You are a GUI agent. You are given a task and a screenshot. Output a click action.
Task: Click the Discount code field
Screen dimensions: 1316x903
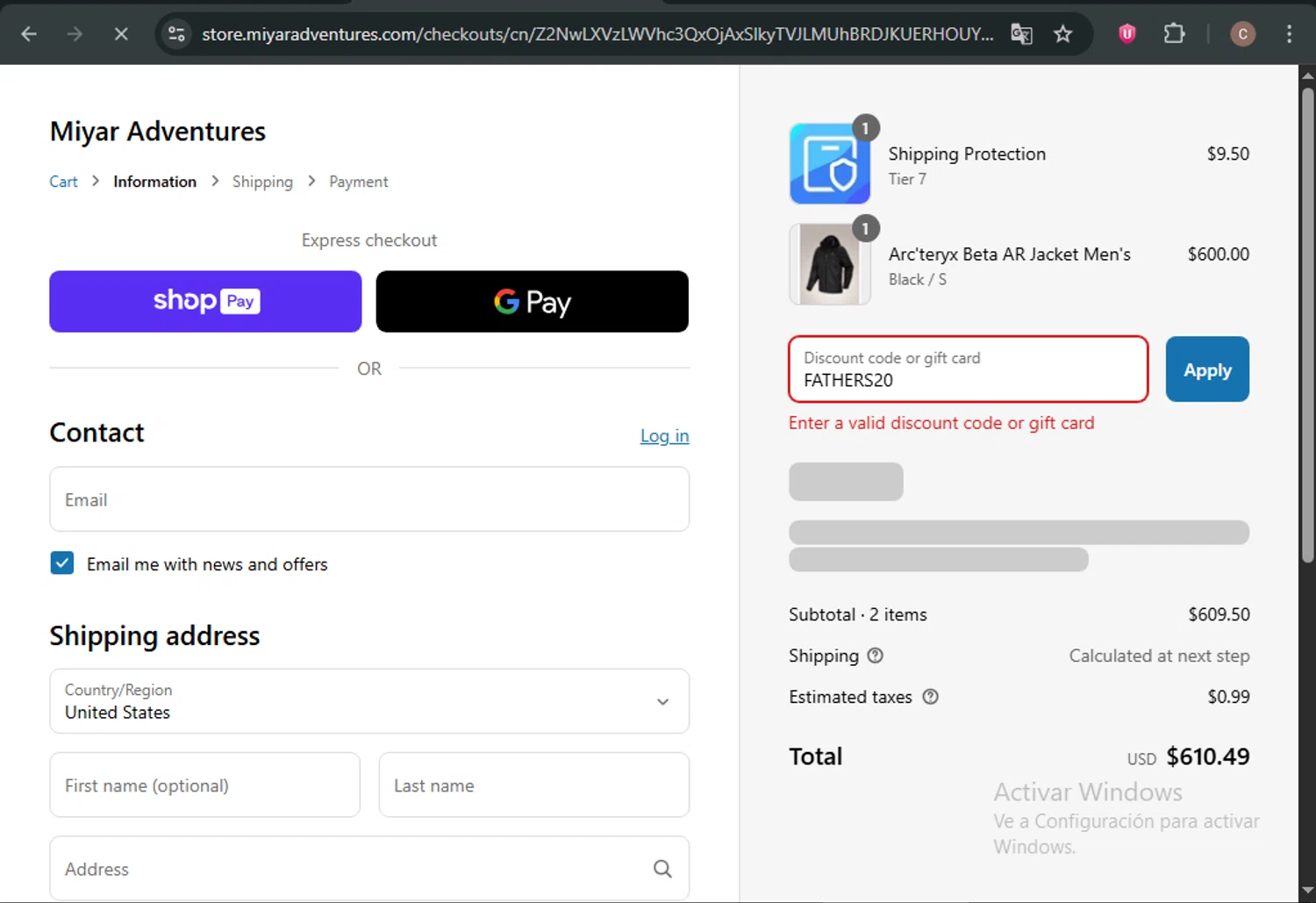(x=969, y=369)
